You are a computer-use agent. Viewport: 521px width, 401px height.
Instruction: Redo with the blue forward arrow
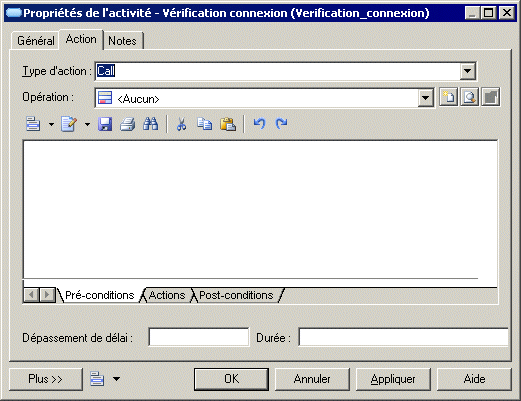pos(282,123)
